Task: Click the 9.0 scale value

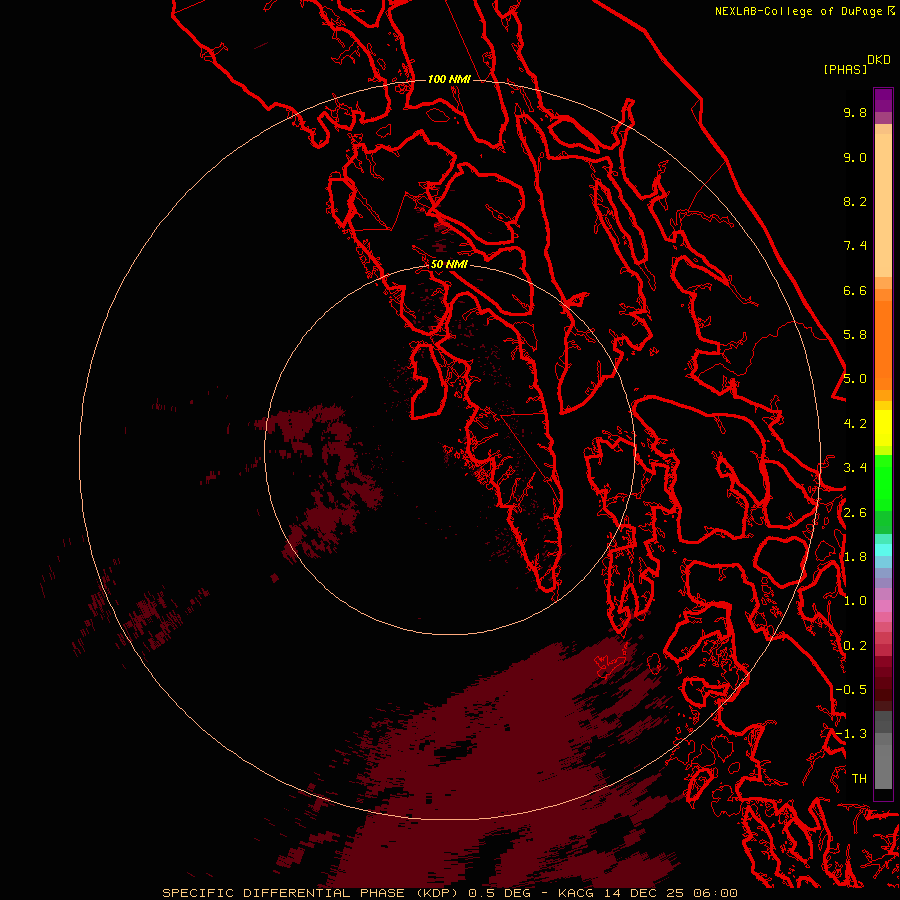Action: point(855,157)
